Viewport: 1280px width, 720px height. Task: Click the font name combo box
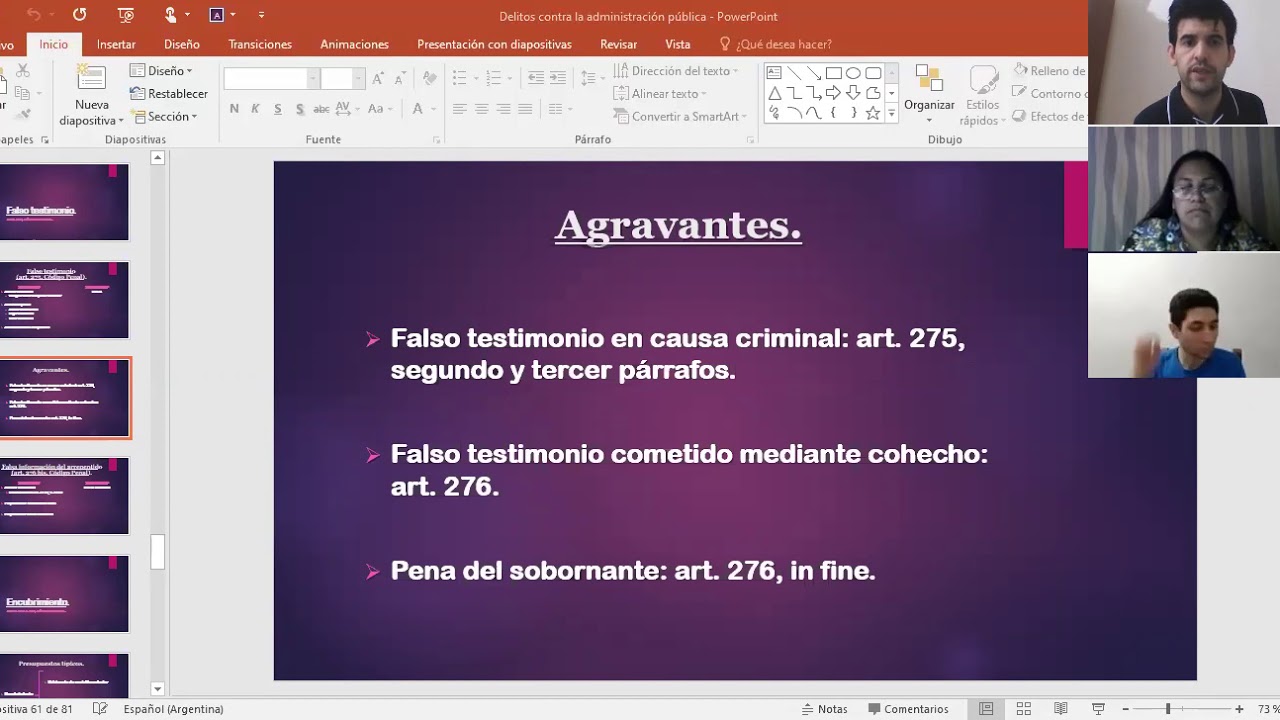pos(271,79)
